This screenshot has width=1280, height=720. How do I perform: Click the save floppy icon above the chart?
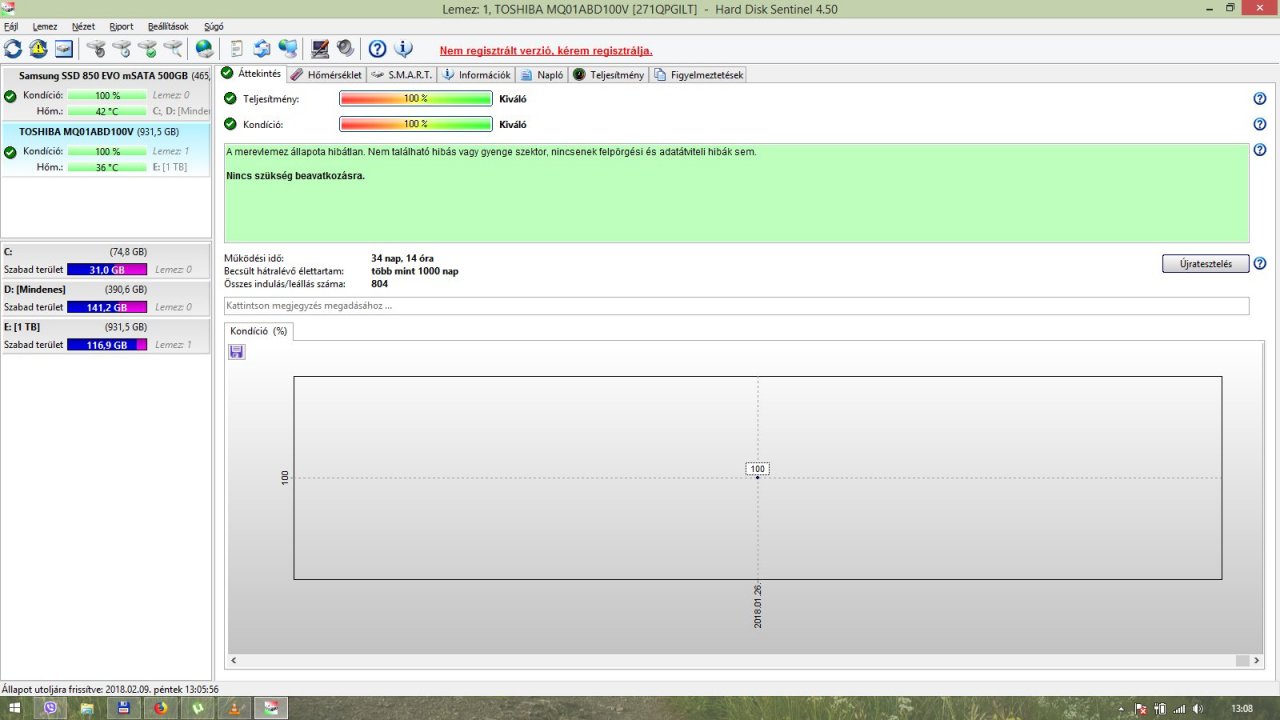pyautogui.click(x=237, y=352)
